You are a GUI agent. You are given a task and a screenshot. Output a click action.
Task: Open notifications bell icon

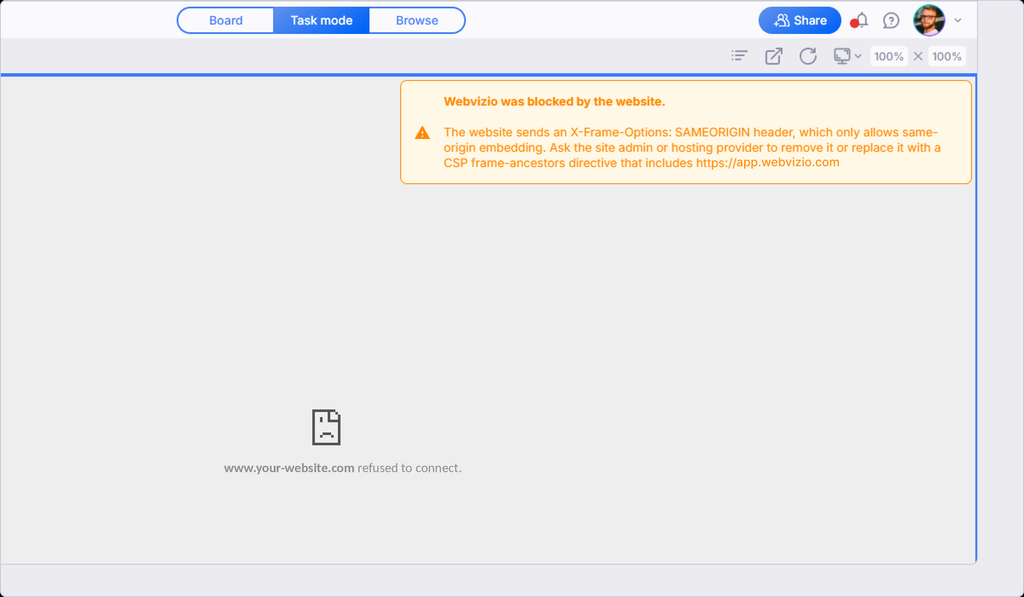pyautogui.click(x=861, y=20)
